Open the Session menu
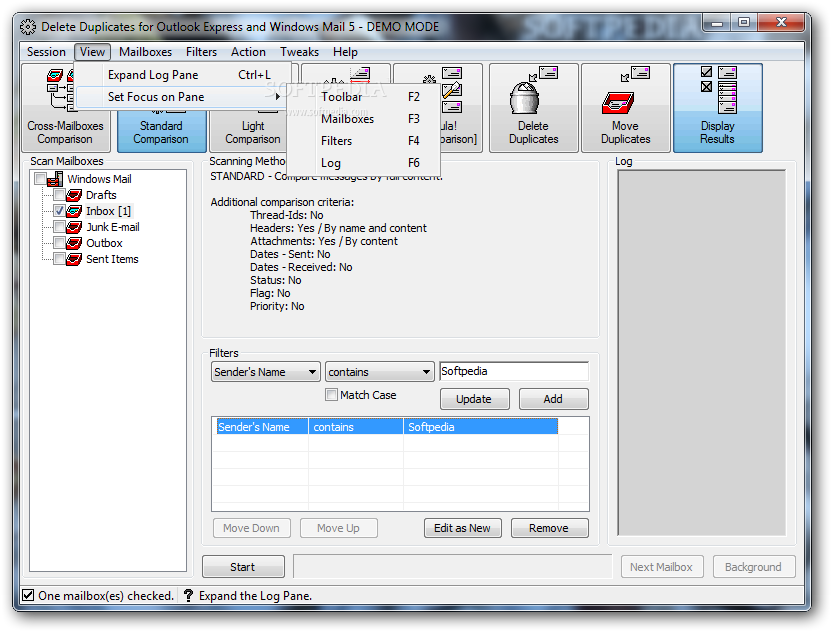The width and height of the screenshot is (832, 632). point(46,52)
